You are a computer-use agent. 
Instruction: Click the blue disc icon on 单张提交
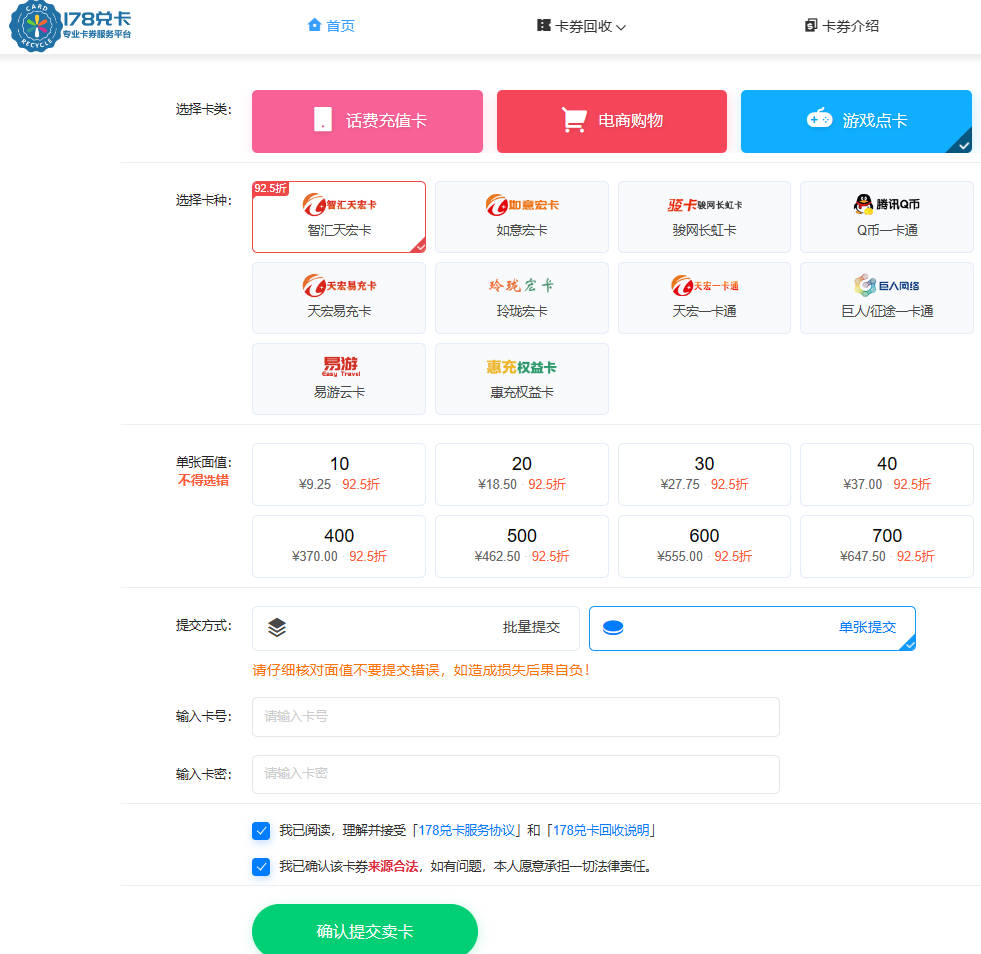613,627
